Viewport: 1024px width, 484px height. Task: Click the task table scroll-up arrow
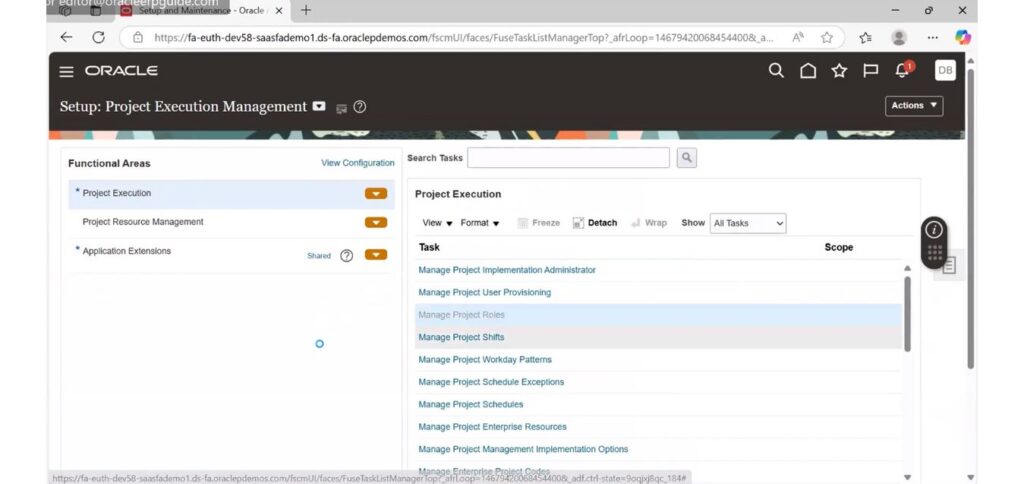point(907,268)
